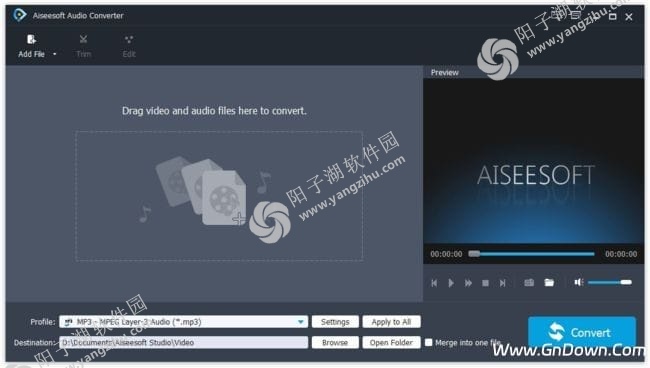The width and height of the screenshot is (650, 368).
Task: Skip to next track in preview
Action: click(502, 283)
